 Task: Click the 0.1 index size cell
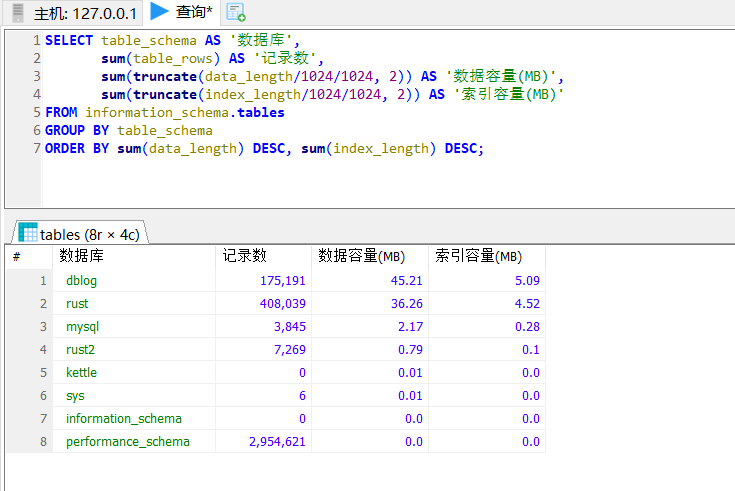click(487, 349)
